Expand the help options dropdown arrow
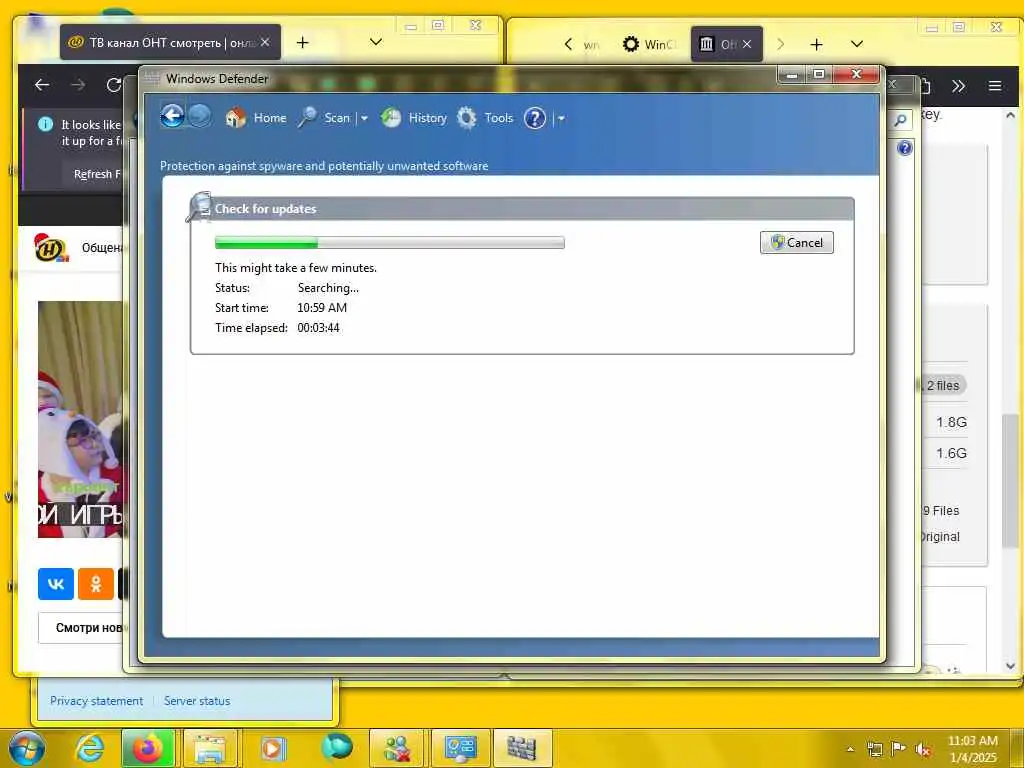 point(561,118)
